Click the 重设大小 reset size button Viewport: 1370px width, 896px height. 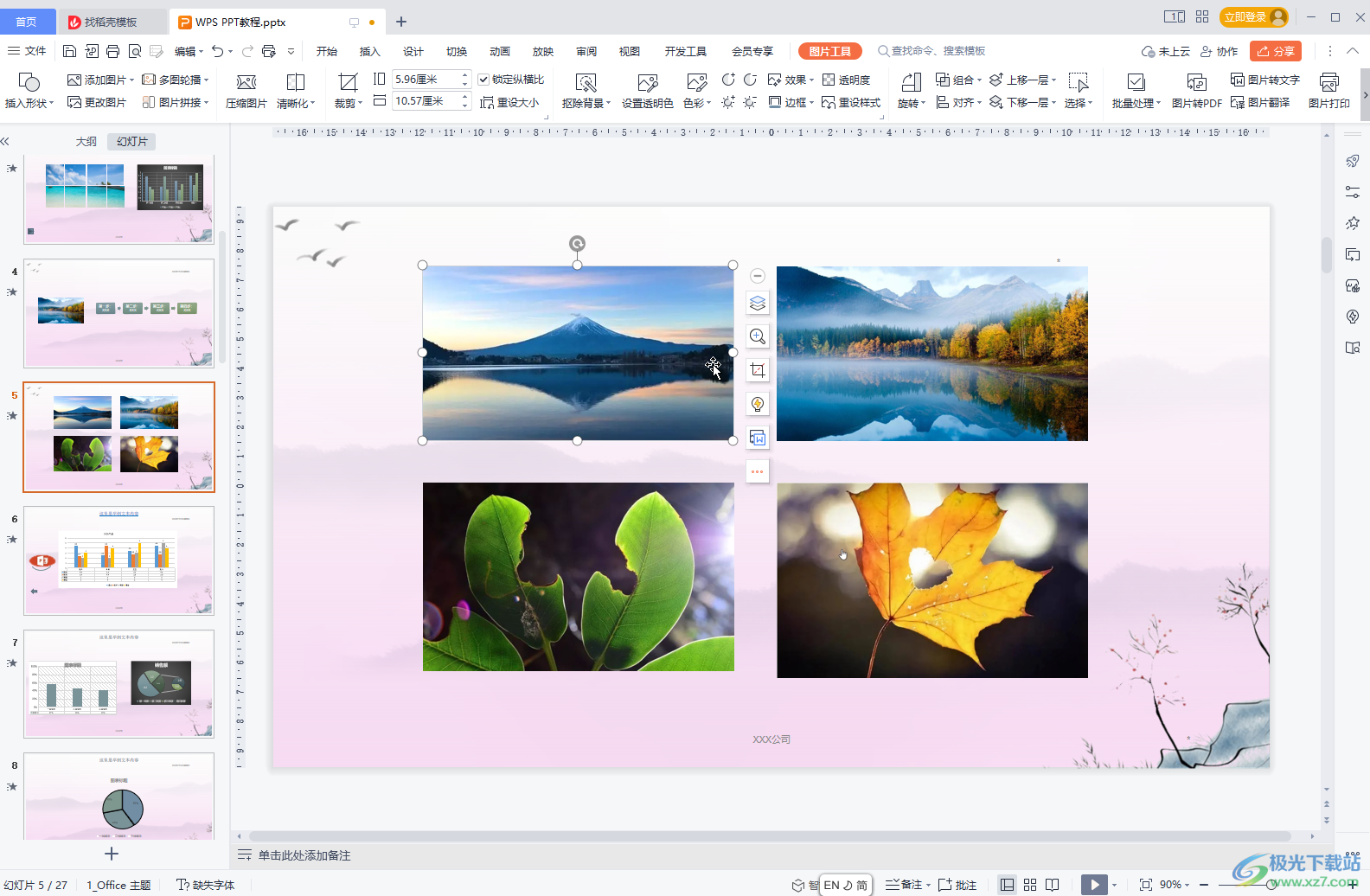pyautogui.click(x=510, y=102)
